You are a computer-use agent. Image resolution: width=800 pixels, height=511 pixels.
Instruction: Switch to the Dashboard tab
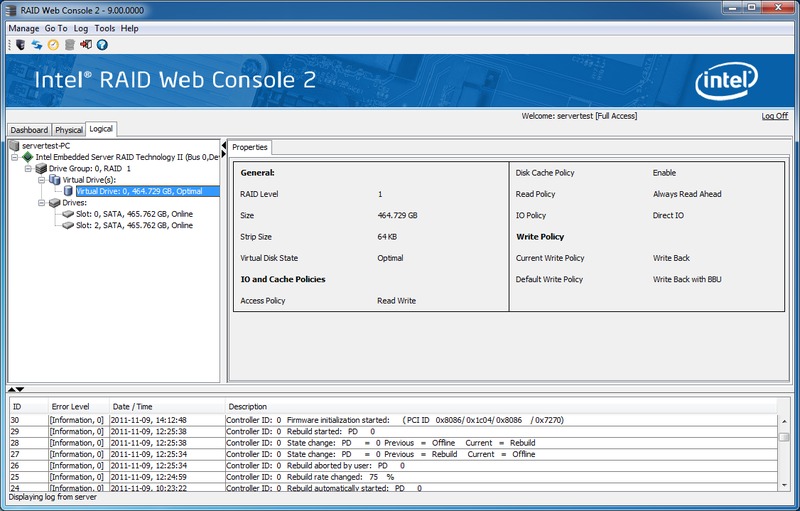point(29,130)
